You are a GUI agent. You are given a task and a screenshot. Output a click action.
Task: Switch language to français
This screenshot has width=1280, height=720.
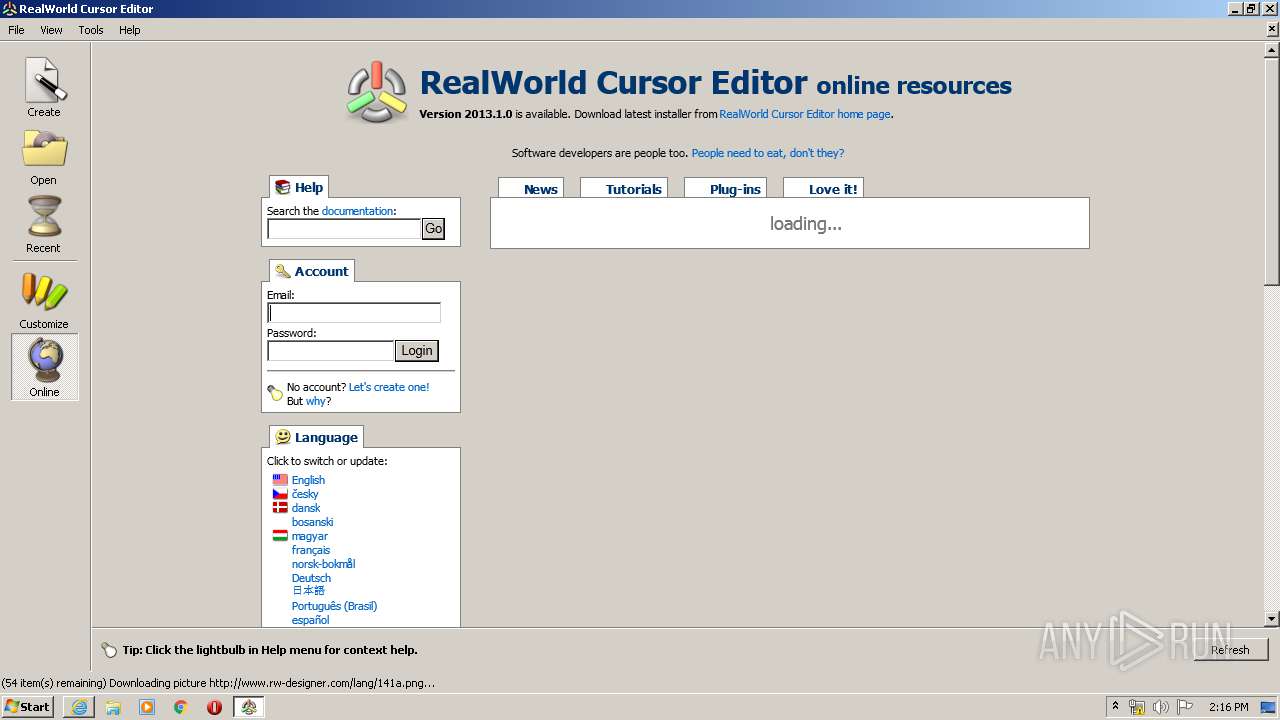click(311, 550)
